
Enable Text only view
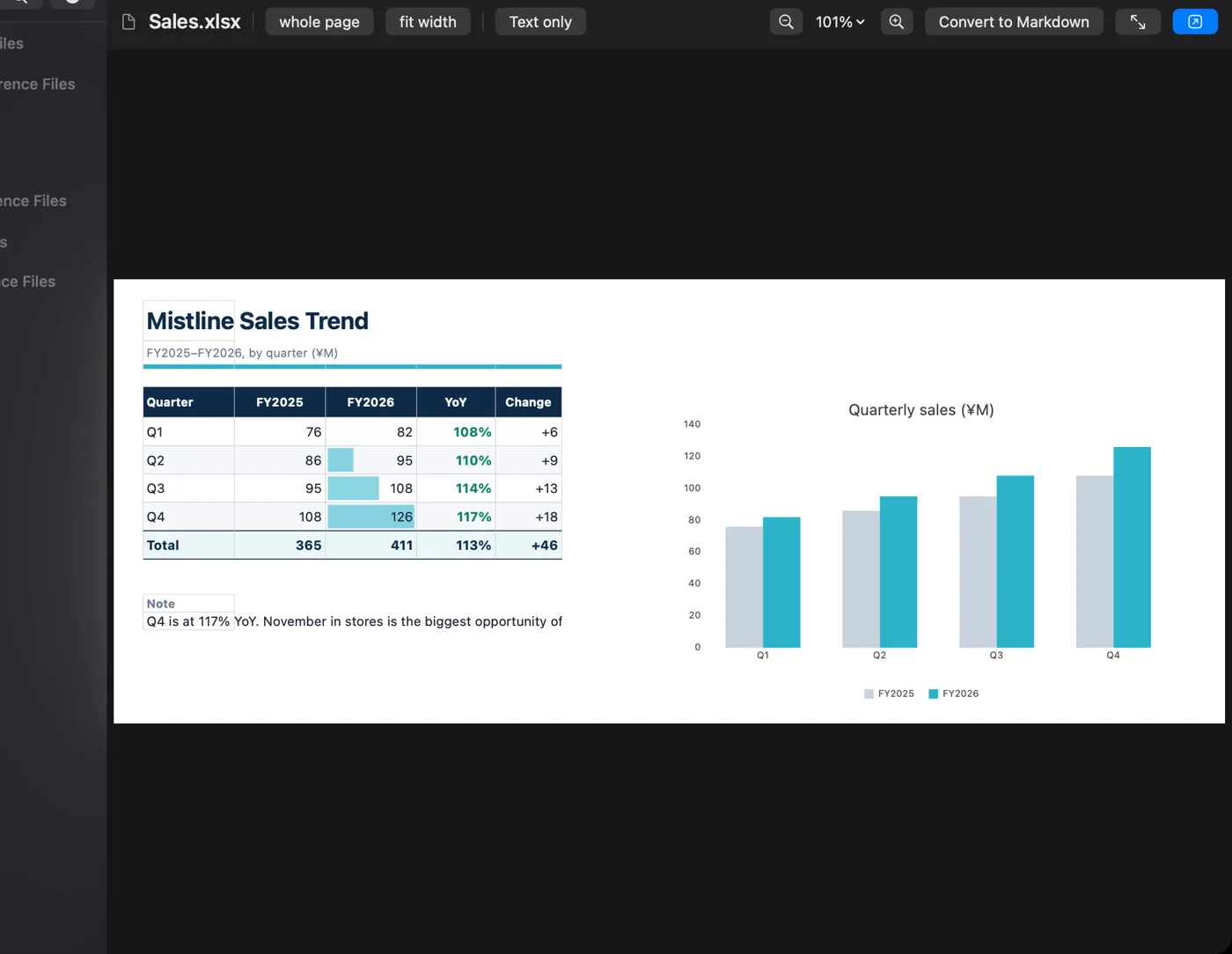(x=540, y=22)
